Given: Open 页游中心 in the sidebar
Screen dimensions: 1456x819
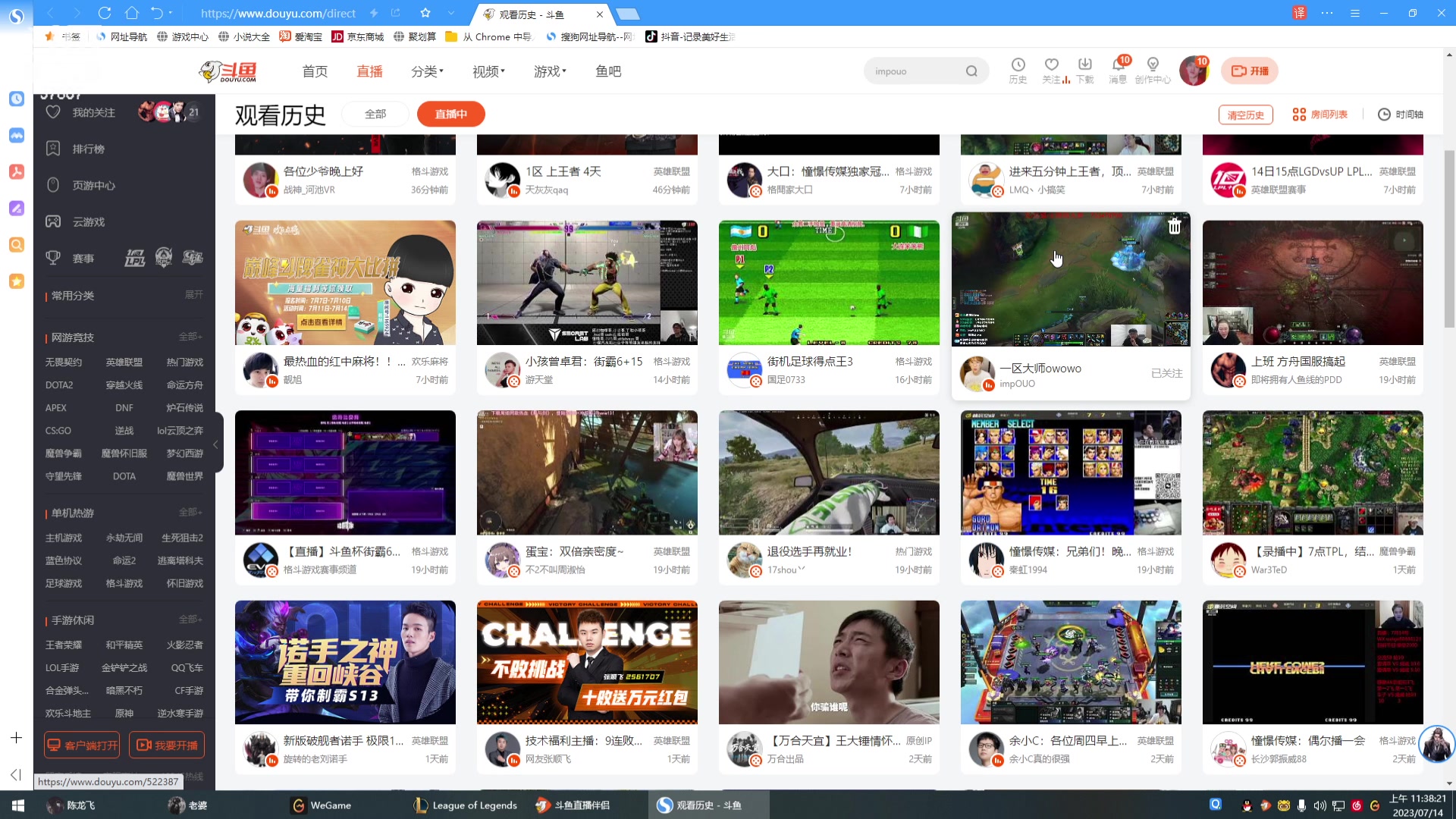Looking at the screenshot, I should click(93, 185).
